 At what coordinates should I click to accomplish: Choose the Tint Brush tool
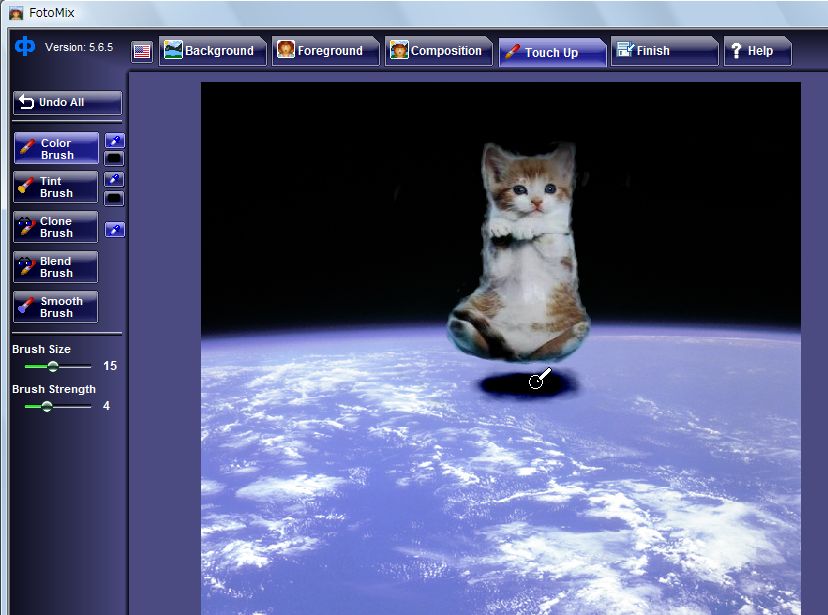click(55, 187)
